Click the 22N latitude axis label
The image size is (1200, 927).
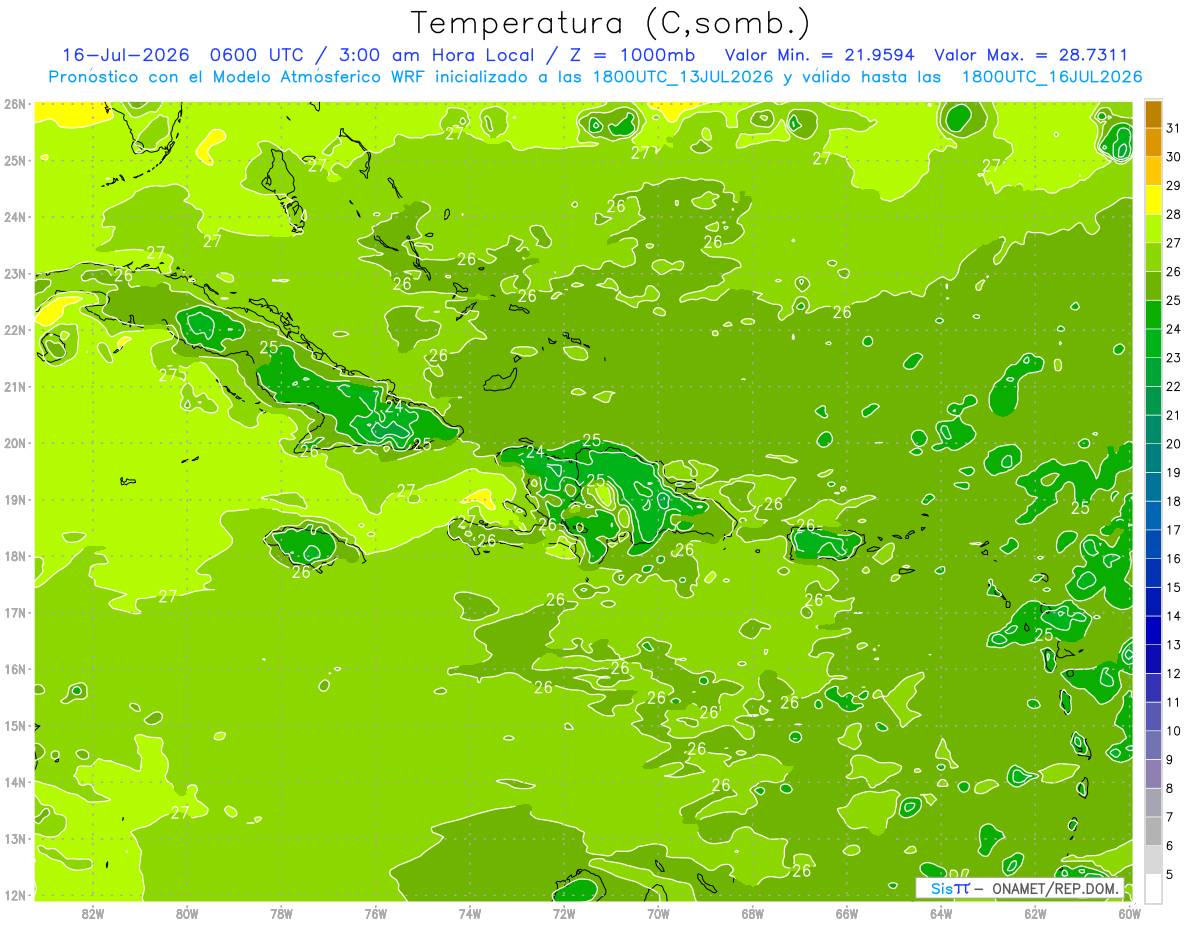tap(15, 330)
